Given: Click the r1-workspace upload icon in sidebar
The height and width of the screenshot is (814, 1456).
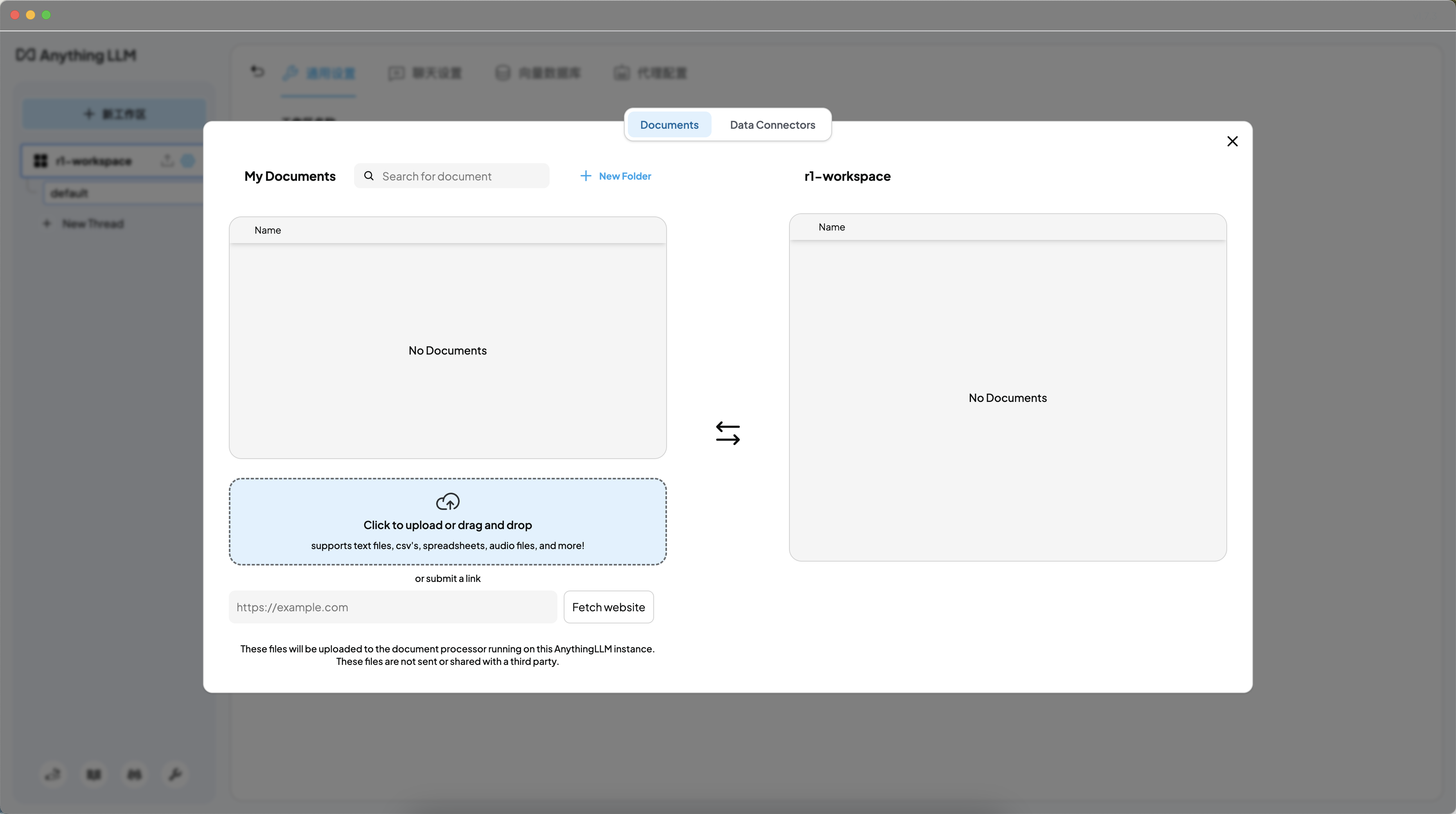Looking at the screenshot, I should click(167, 160).
